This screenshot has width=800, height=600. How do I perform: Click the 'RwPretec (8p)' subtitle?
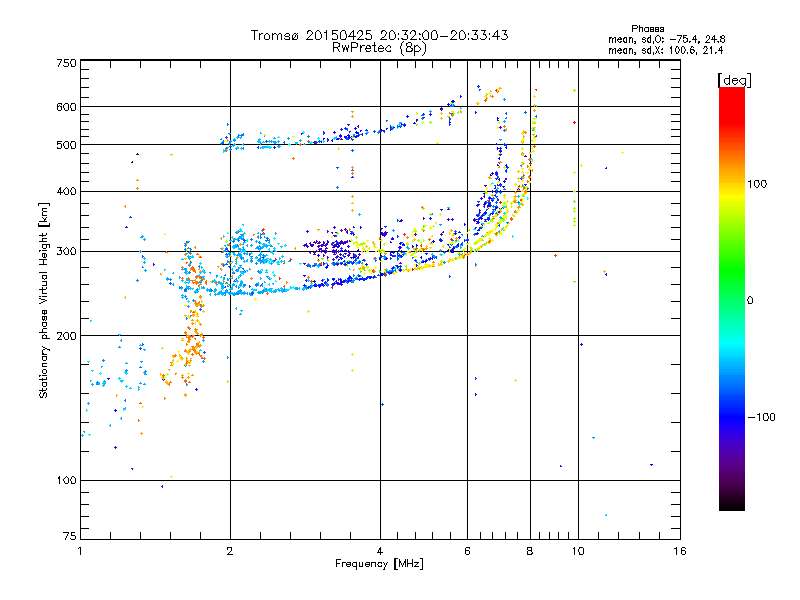379,48
